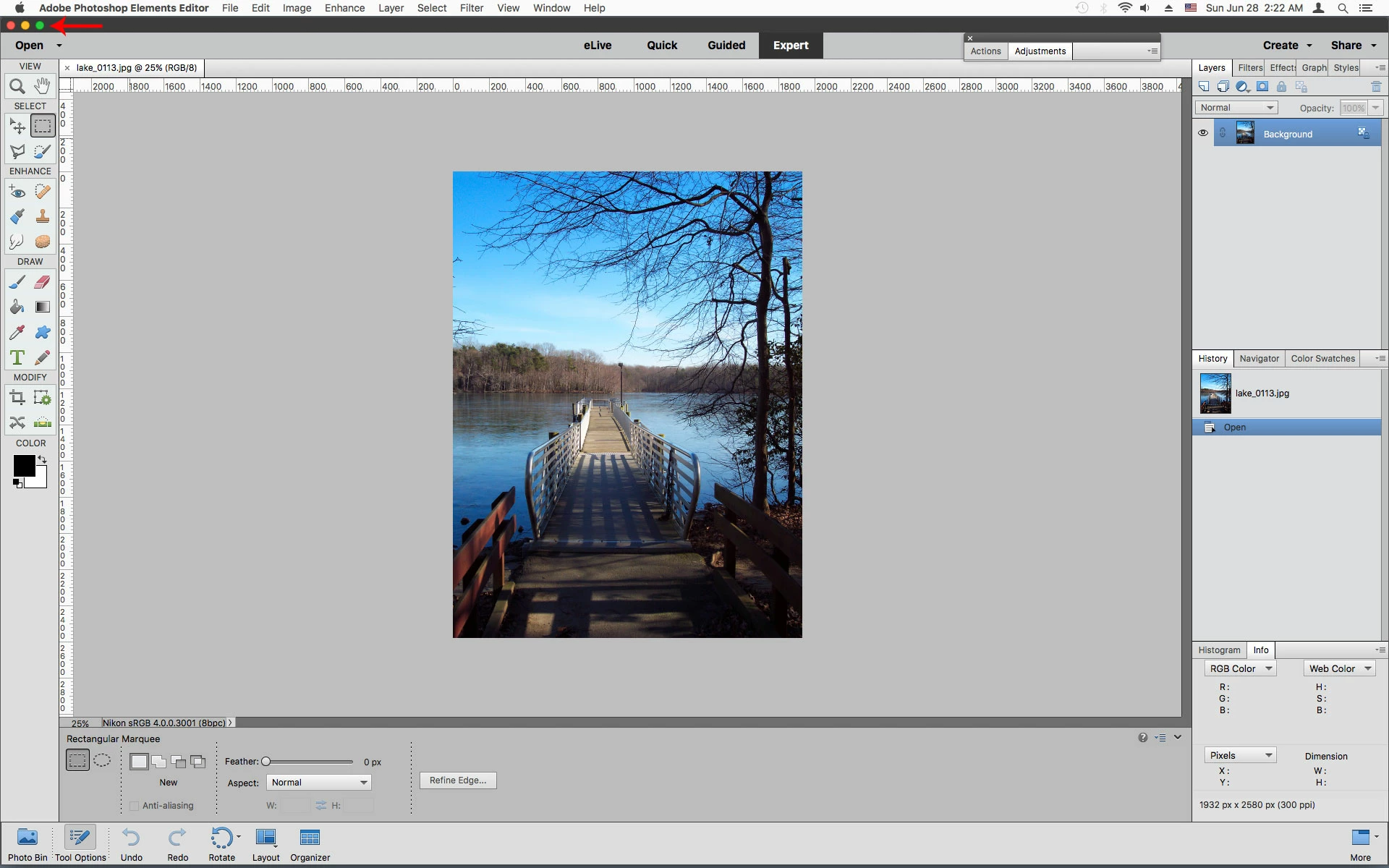Image resolution: width=1389 pixels, height=868 pixels.
Task: Expand the Aspect dropdown
Action: tap(319, 782)
